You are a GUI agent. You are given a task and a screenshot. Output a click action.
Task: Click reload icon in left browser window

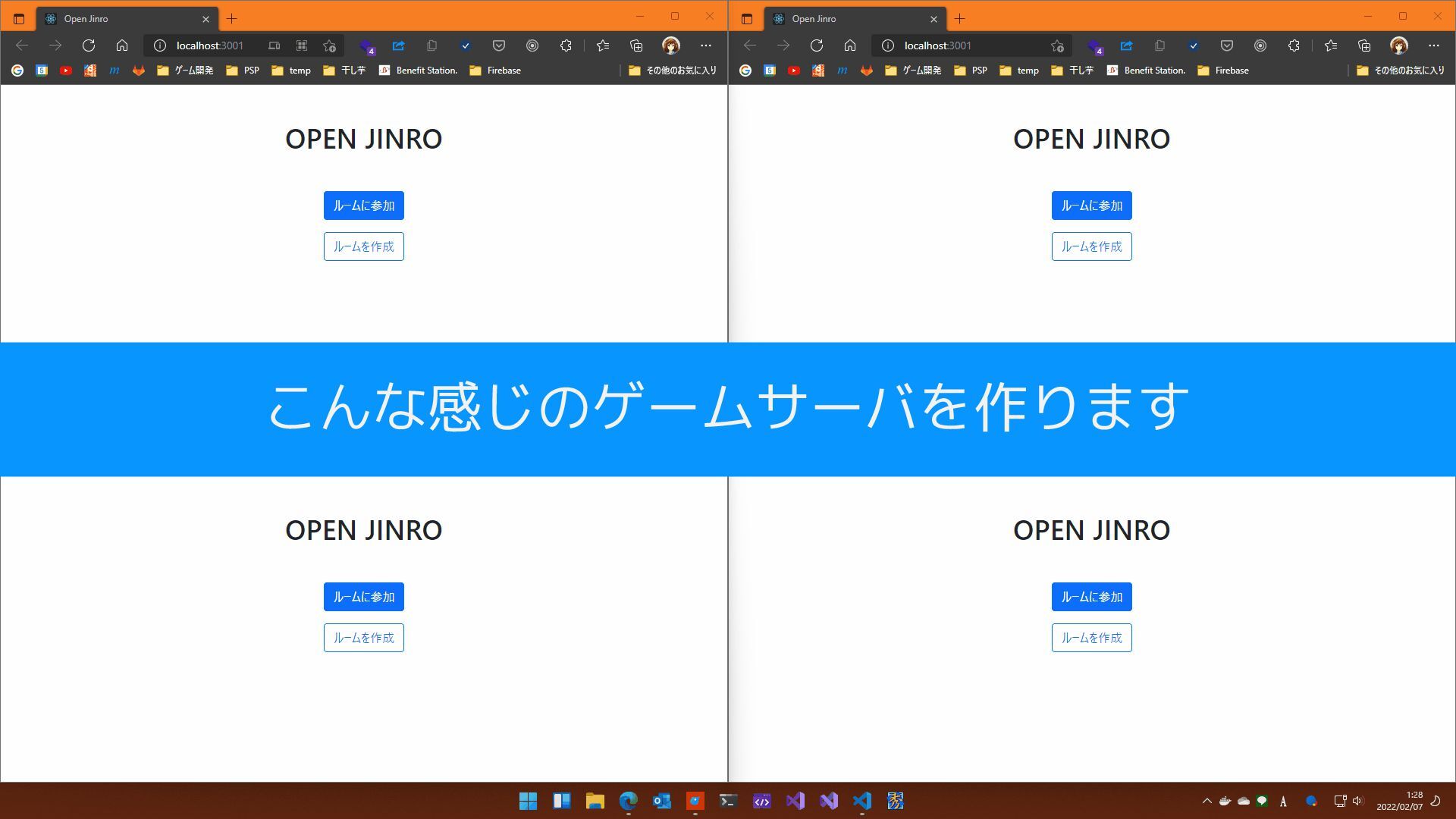pos(89,45)
